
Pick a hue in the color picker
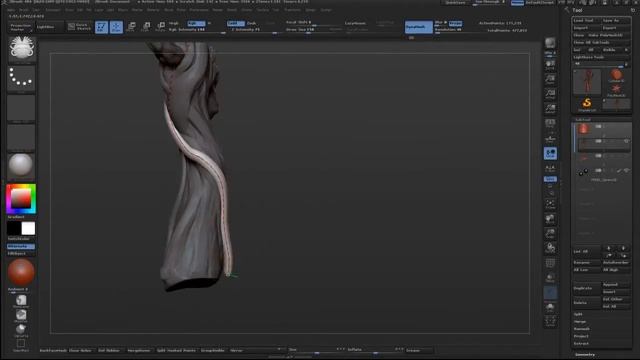[x=21, y=199]
